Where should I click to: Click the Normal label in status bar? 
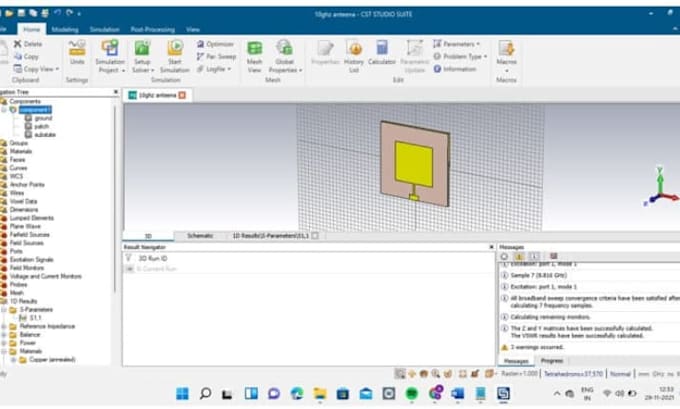[x=620, y=373]
